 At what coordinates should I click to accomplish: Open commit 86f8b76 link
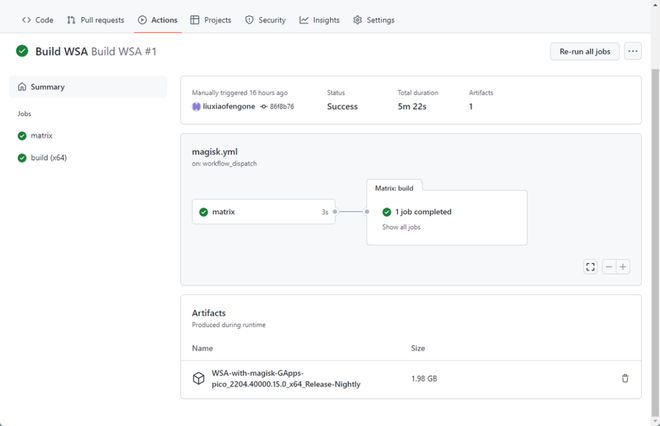pos(282,106)
